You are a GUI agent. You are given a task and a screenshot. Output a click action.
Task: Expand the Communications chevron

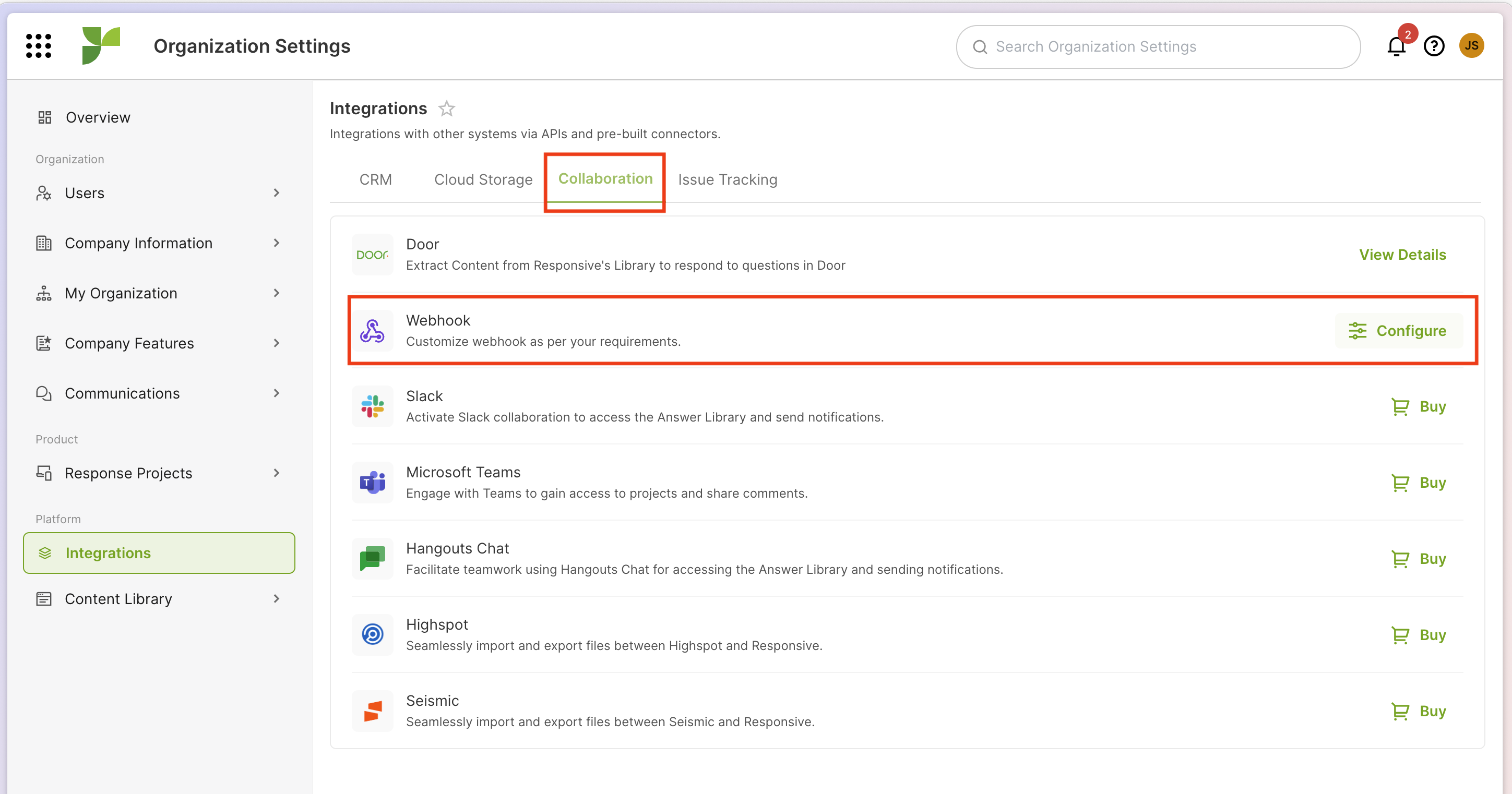pyautogui.click(x=277, y=393)
